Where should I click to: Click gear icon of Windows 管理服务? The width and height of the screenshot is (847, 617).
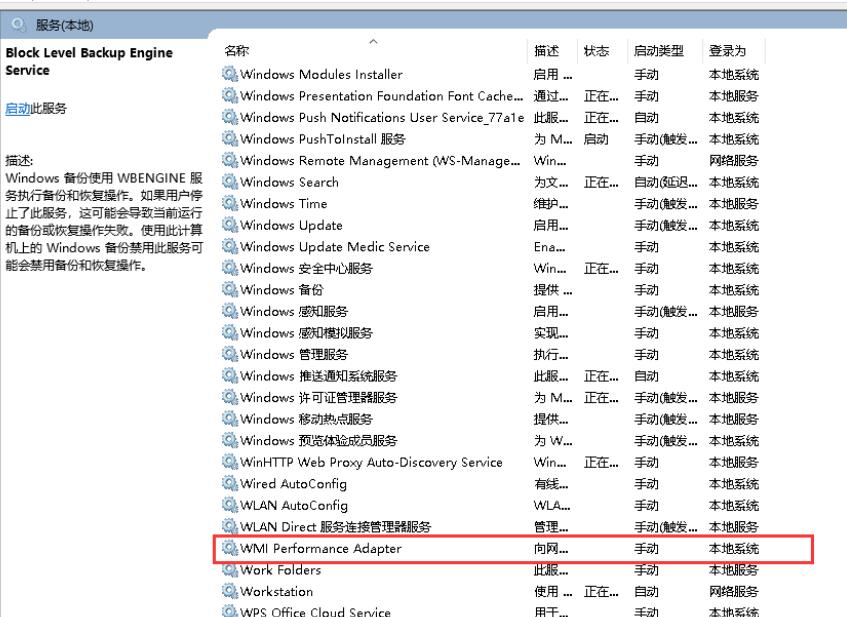[230, 354]
